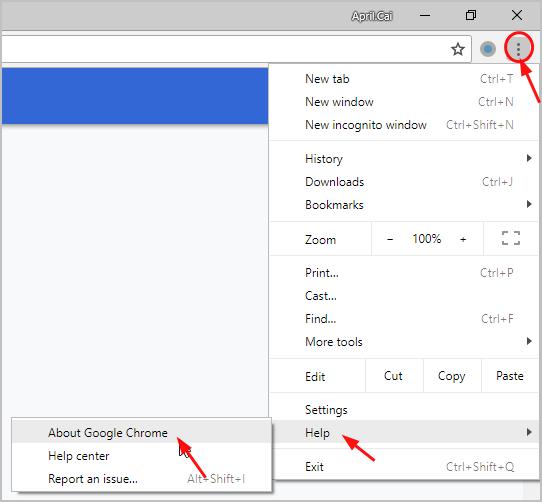Open a New incognito window

(x=404, y=125)
